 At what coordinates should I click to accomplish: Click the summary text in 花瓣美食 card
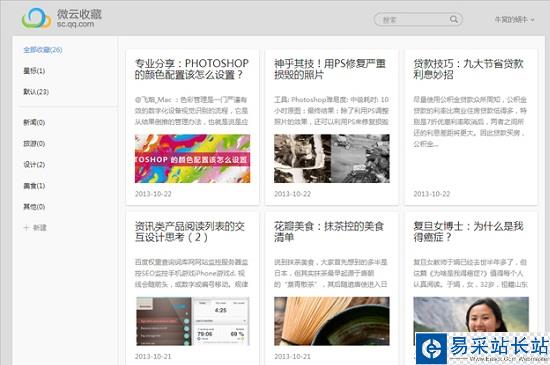(x=331, y=273)
